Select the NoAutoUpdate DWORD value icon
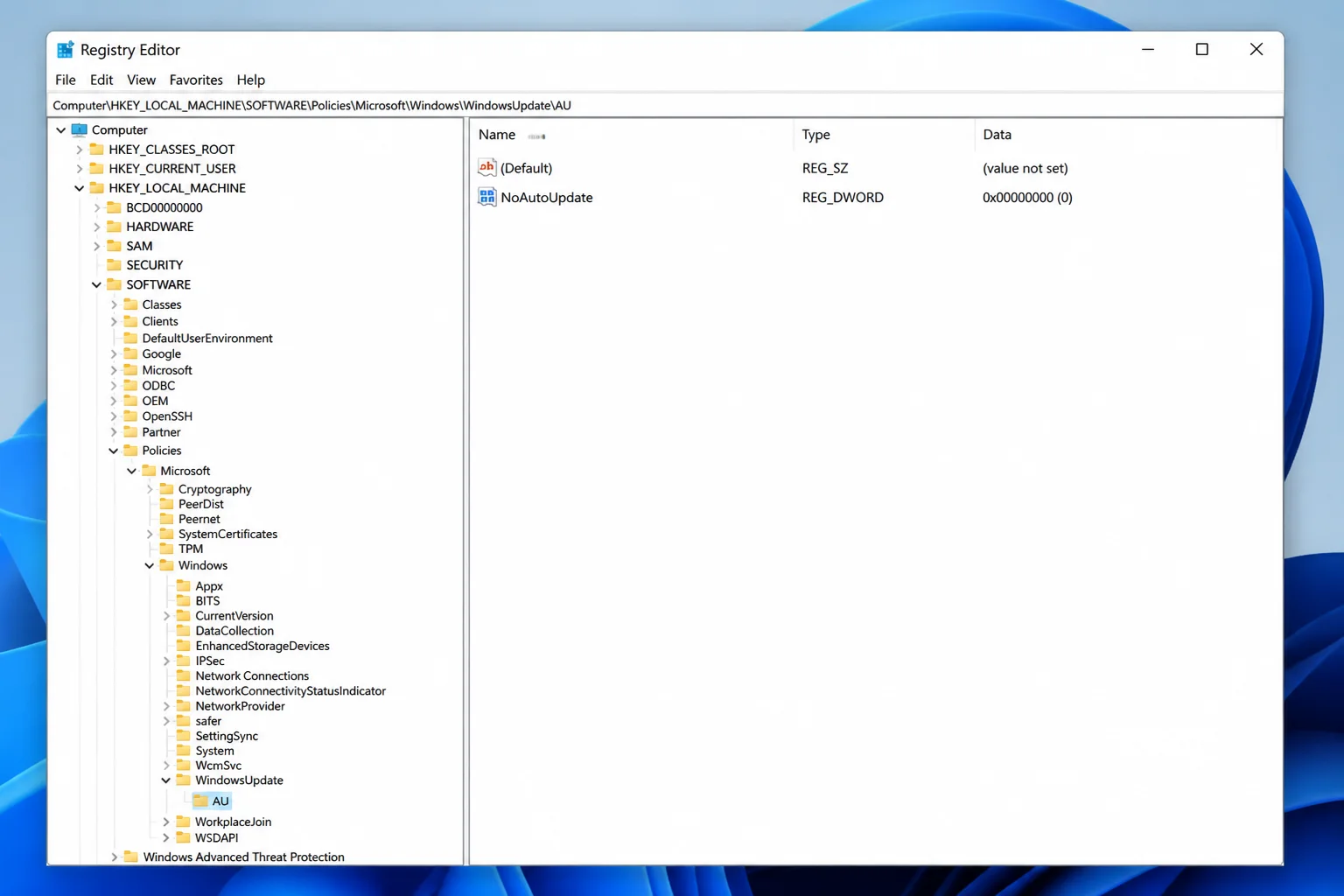Screen dimensions: 1344x896 pyautogui.click(x=487, y=197)
